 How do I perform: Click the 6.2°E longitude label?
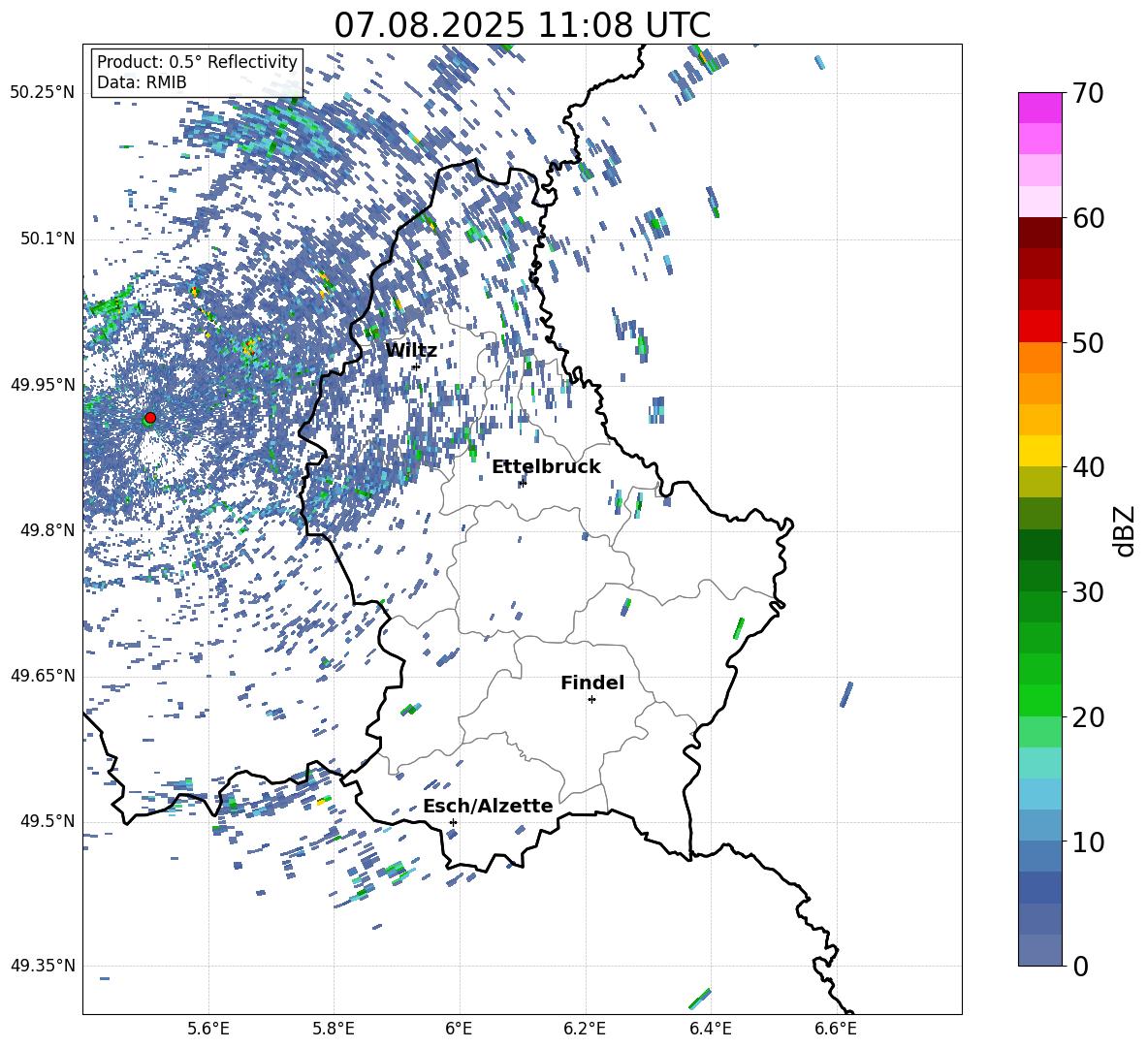[x=585, y=1029]
